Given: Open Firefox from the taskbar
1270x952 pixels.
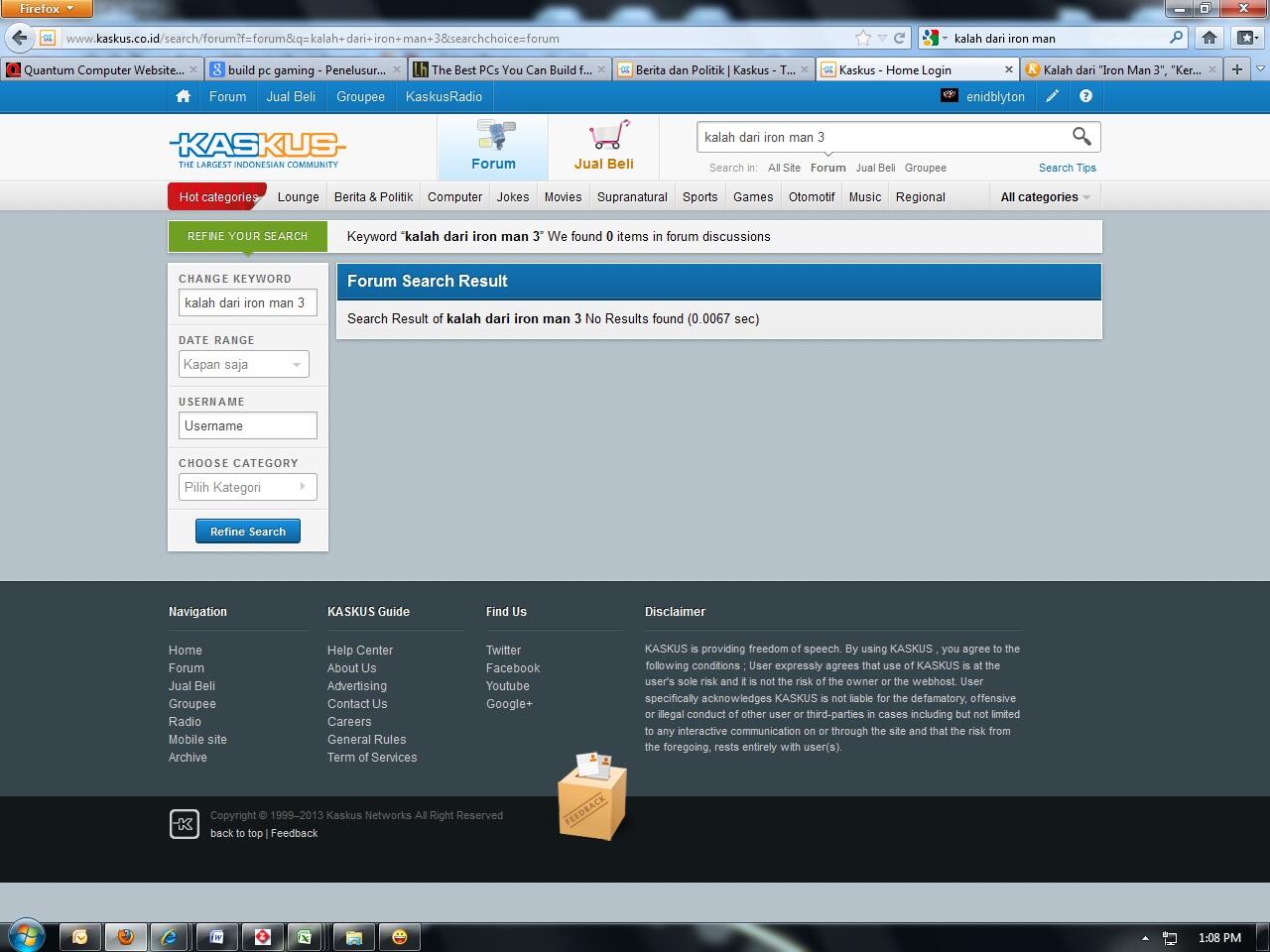Looking at the screenshot, I should point(125,936).
